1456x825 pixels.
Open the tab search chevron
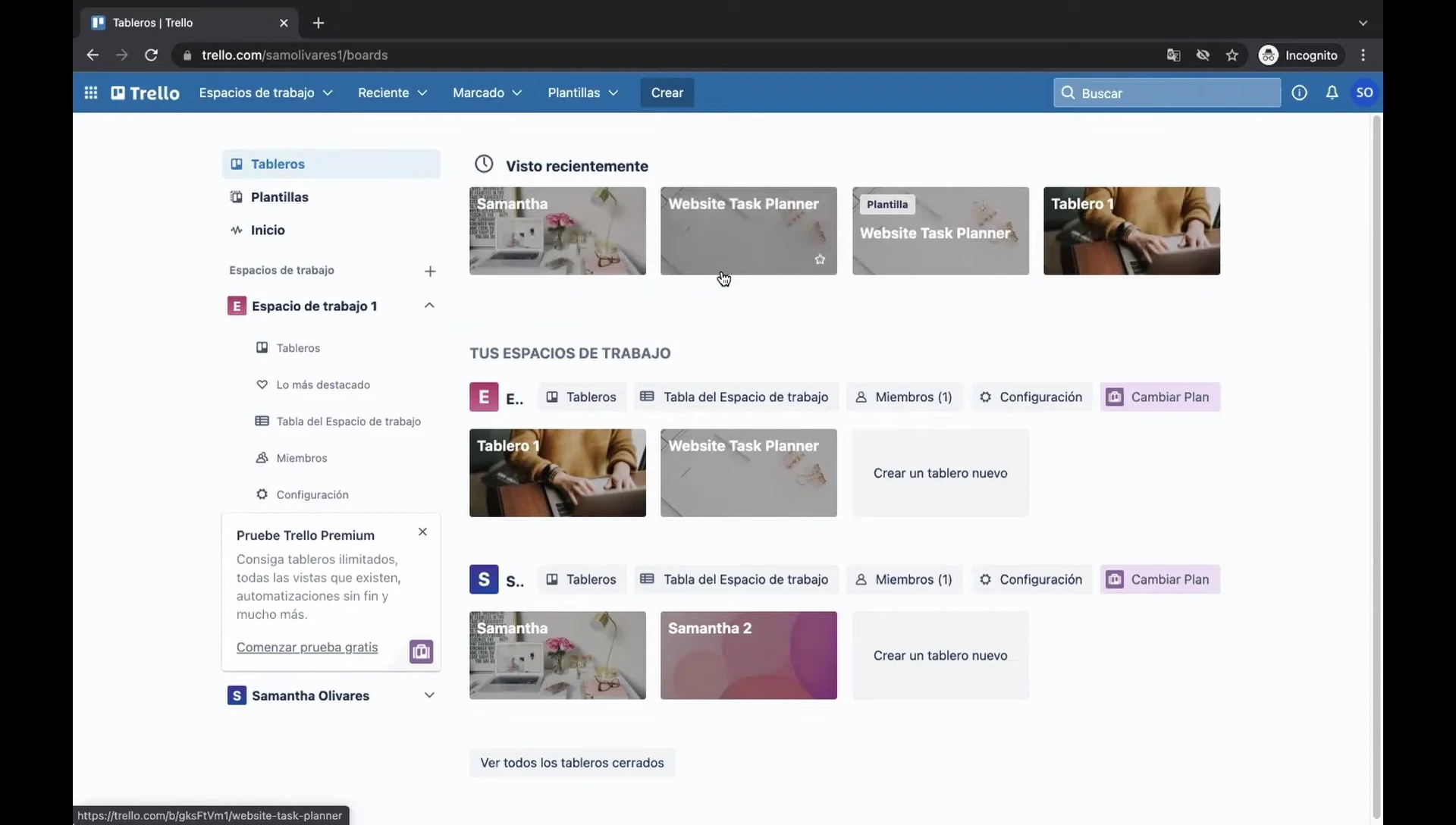1363,23
